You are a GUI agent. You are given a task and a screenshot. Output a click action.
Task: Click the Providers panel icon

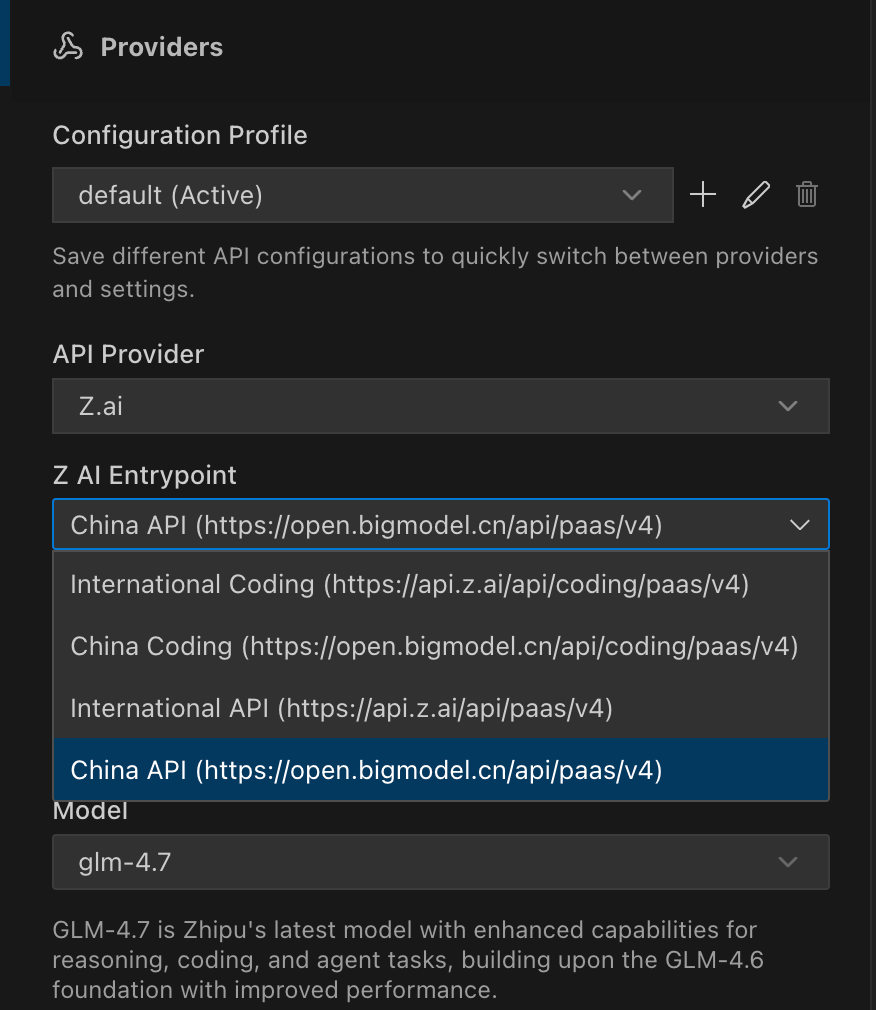(x=67, y=45)
